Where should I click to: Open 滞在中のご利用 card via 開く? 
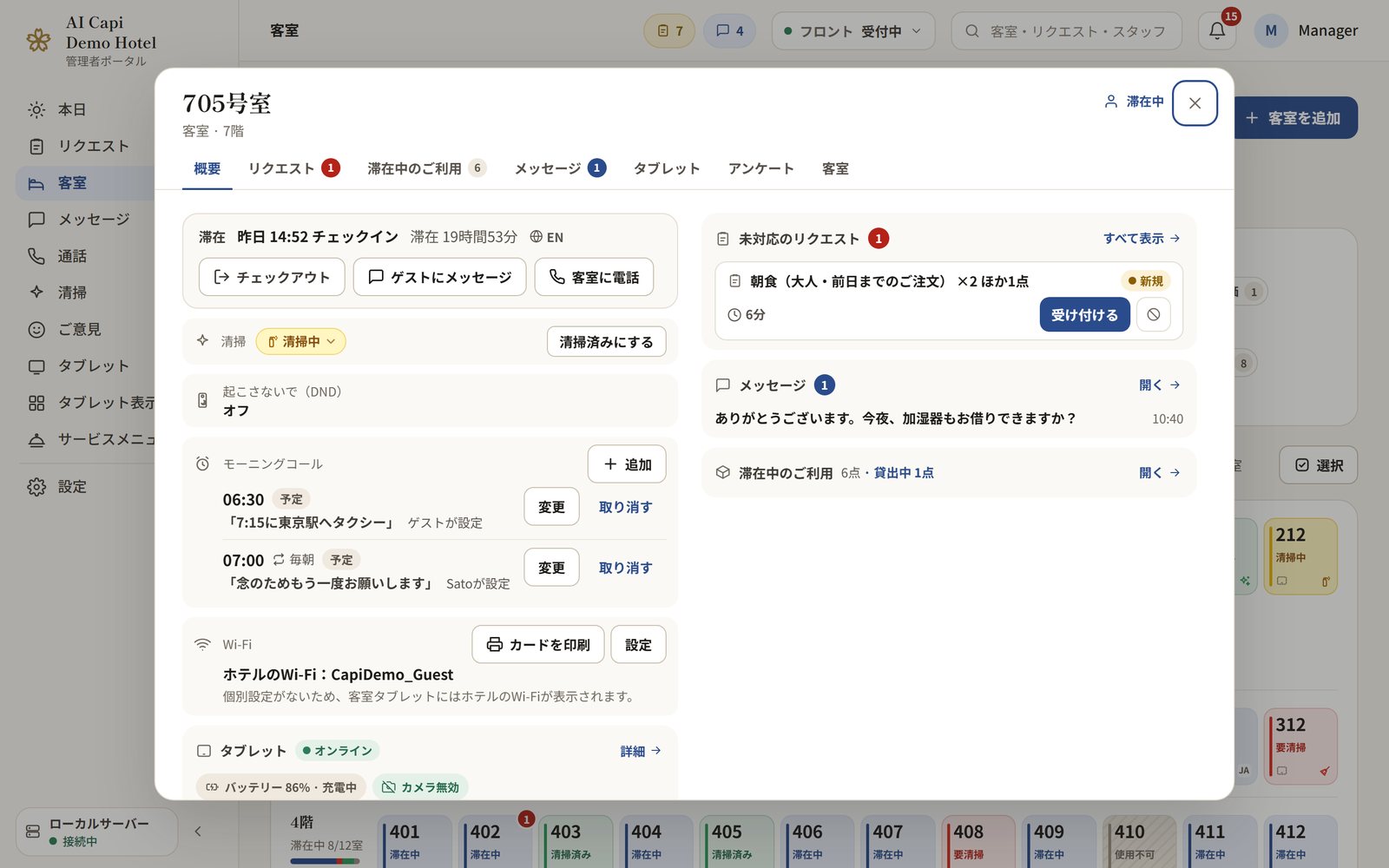click(x=1160, y=472)
